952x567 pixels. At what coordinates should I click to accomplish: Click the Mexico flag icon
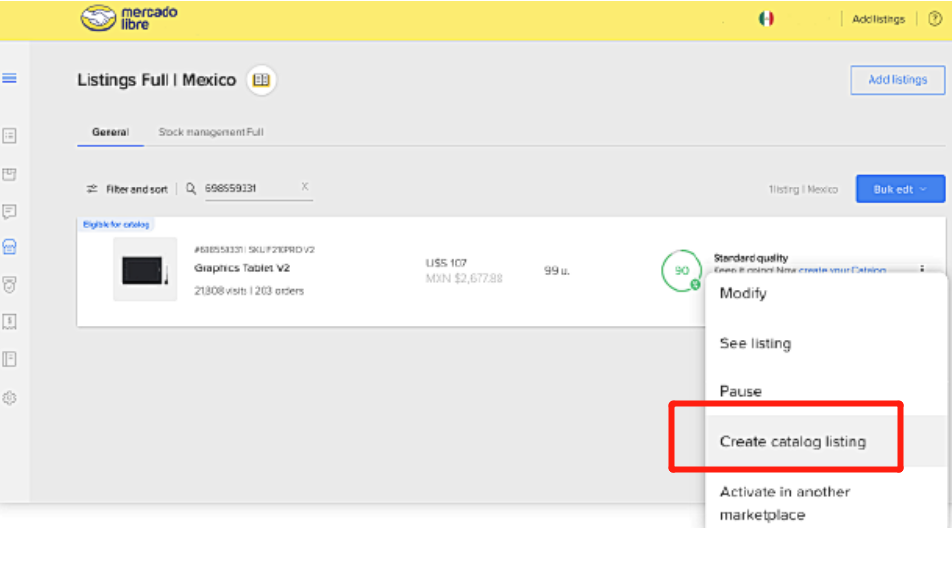(x=766, y=19)
